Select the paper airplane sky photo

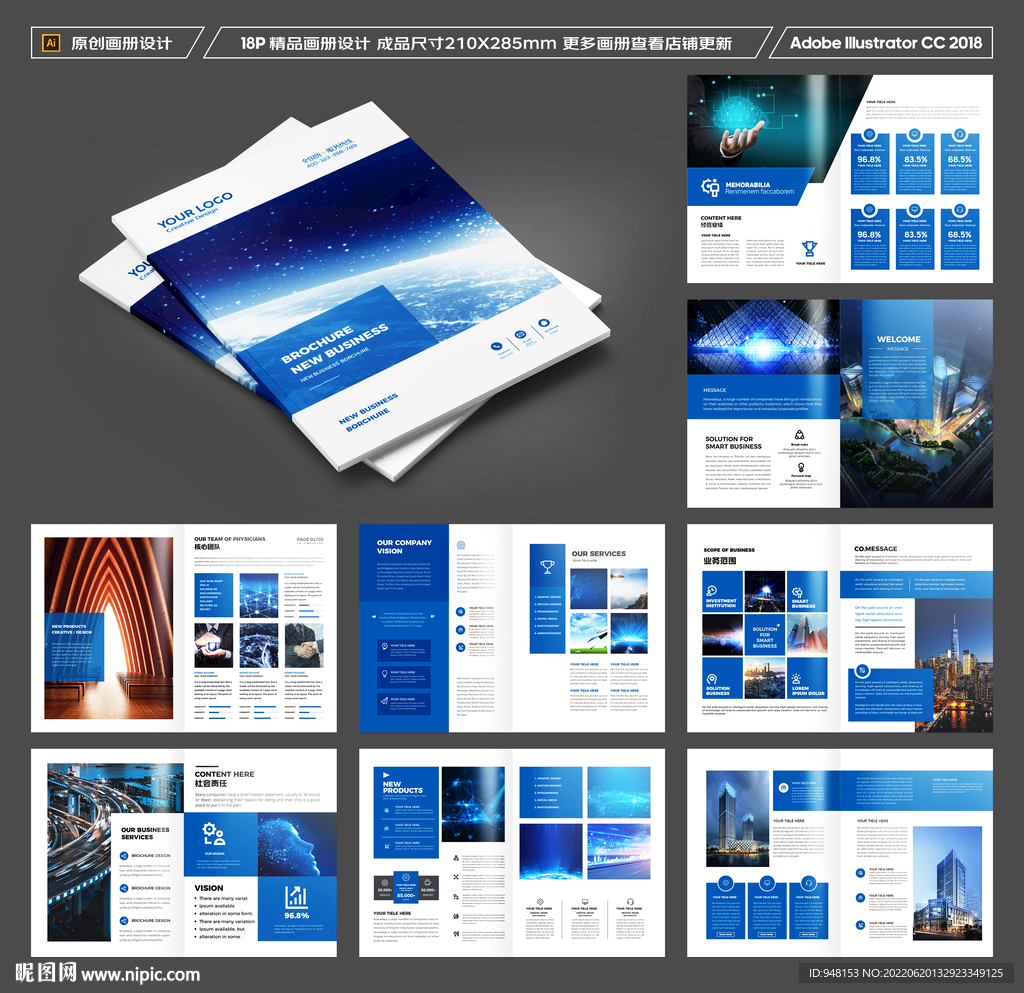(x=589, y=633)
